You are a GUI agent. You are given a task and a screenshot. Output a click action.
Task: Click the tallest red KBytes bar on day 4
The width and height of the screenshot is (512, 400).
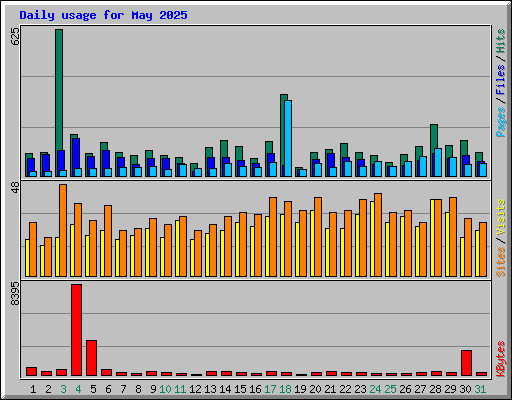[76, 330]
